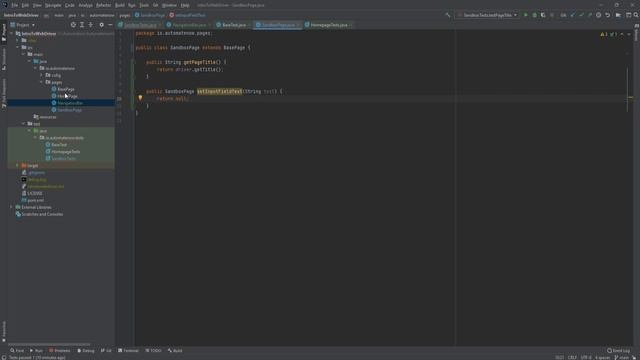This screenshot has width=640, height=360.
Task: Click the Event Log status bar button
Action: pos(618,351)
